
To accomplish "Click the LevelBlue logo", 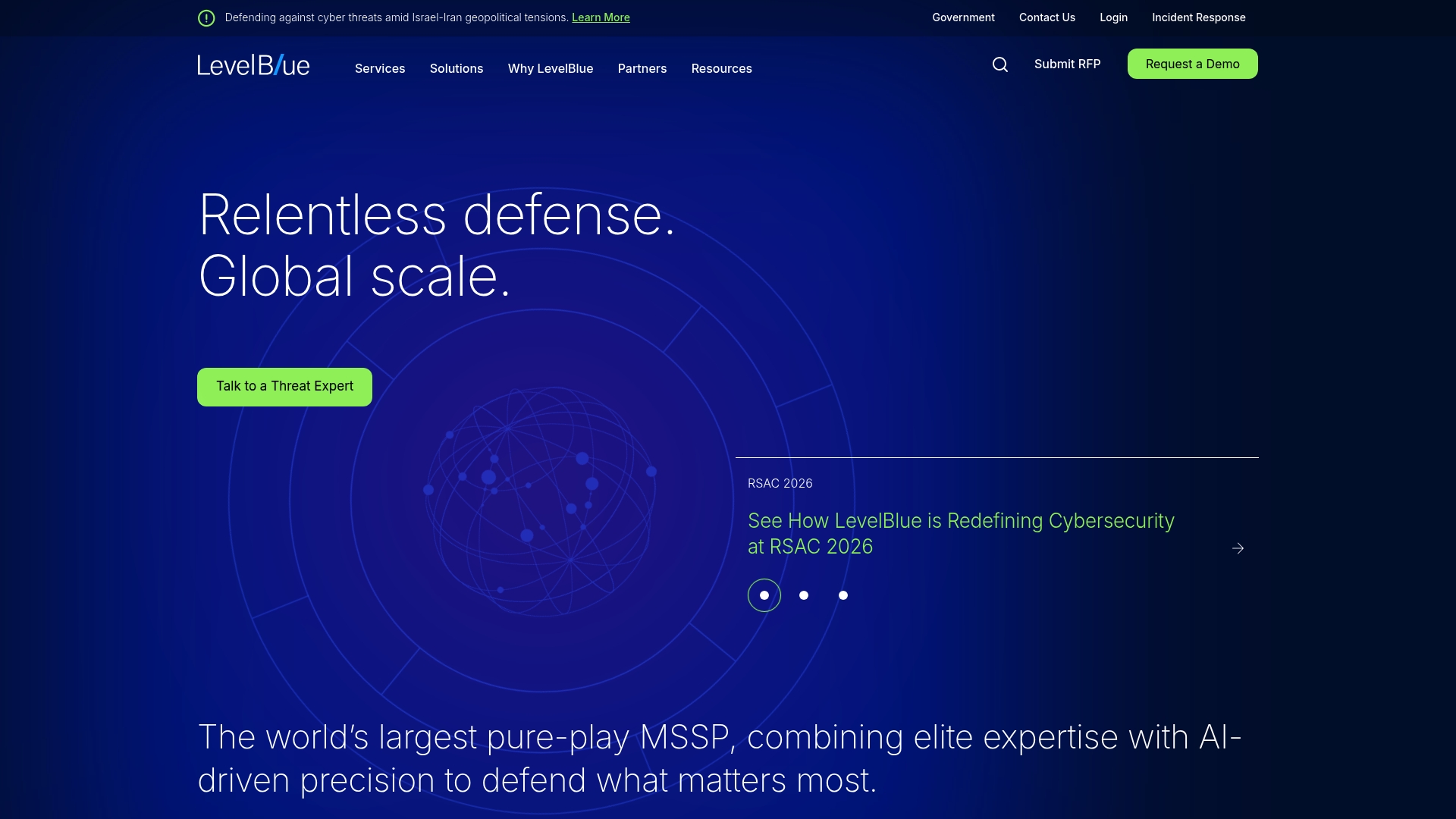I will (253, 65).
